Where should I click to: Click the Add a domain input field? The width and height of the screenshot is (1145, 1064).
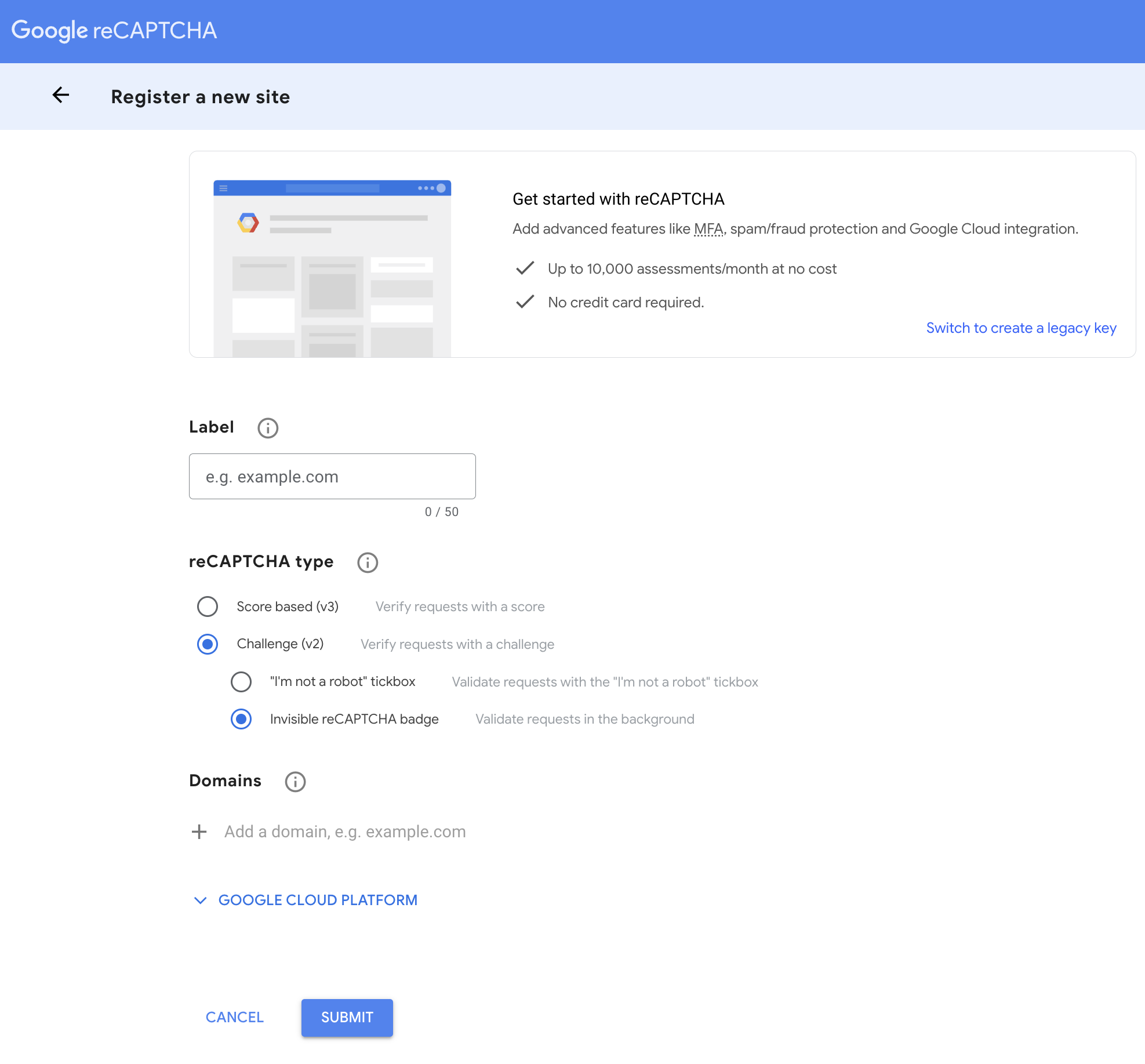click(x=344, y=831)
